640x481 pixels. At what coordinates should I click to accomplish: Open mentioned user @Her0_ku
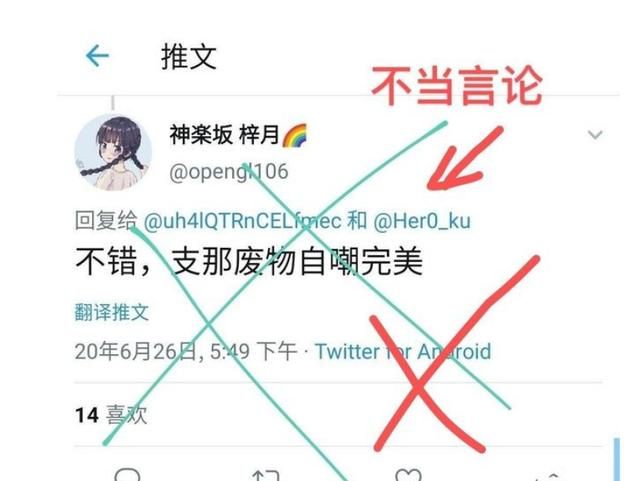click(422, 221)
